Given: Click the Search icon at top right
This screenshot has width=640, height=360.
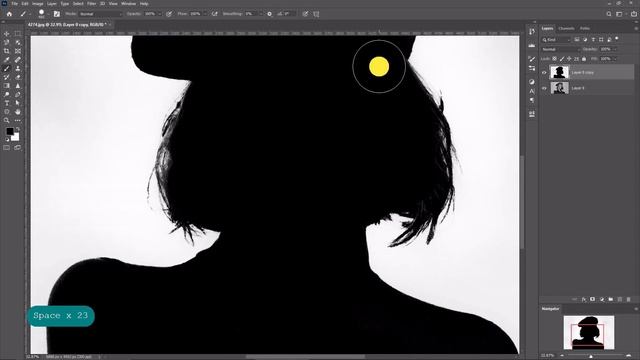Looking at the screenshot, I should [609, 14].
